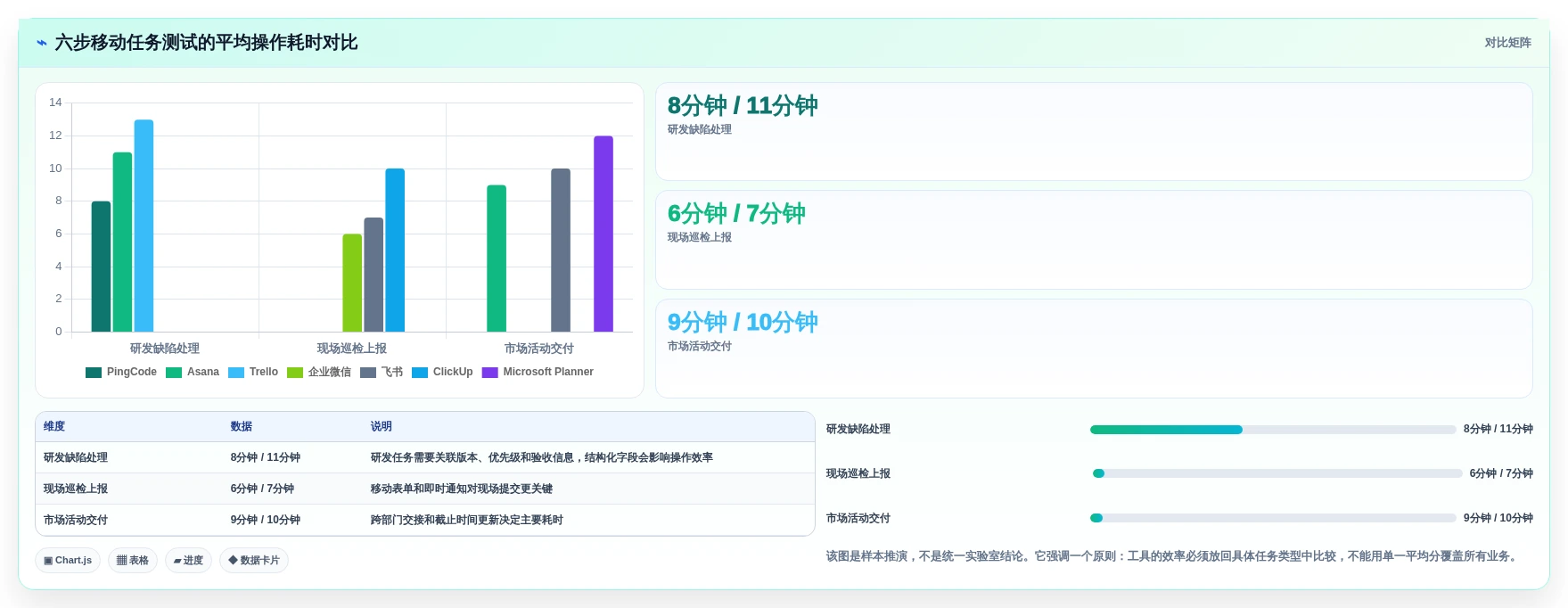This screenshot has width=1568, height=608.
Task: Click the 对比矩阵 label in the header
Action: coord(1507,43)
